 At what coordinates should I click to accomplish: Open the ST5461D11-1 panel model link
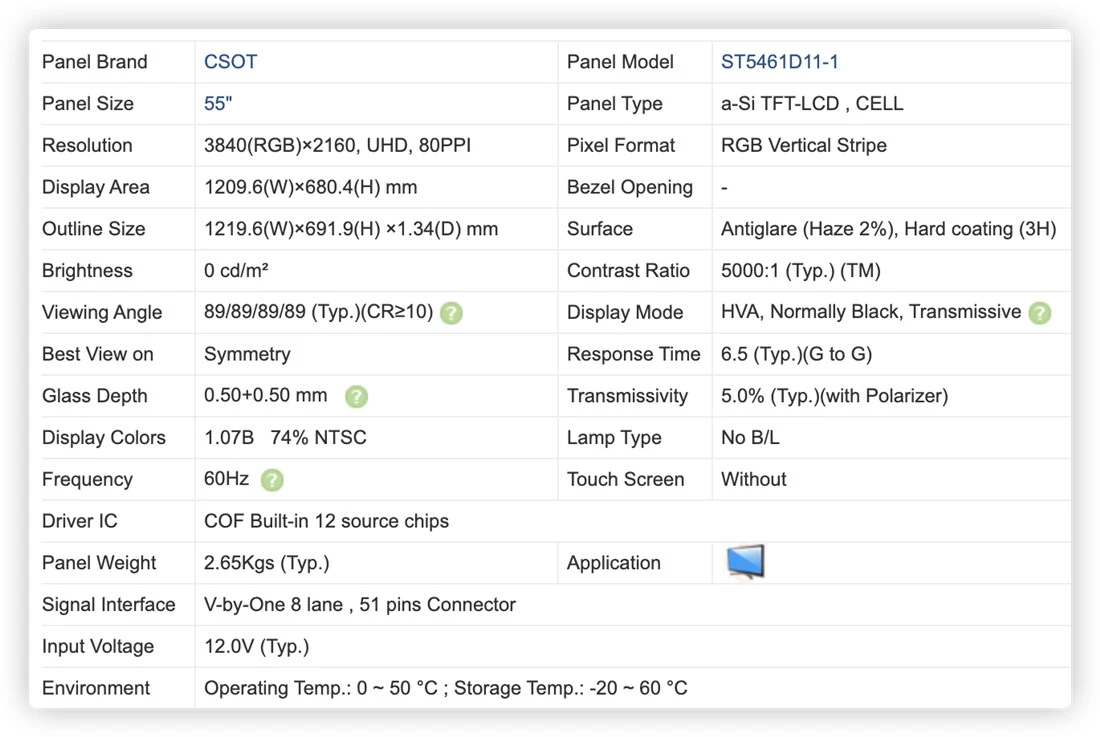(779, 62)
